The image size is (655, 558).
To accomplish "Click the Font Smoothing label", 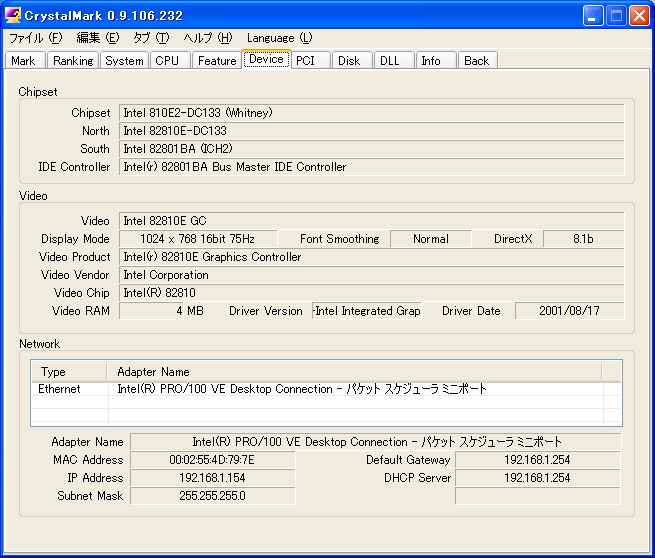I will [x=340, y=239].
